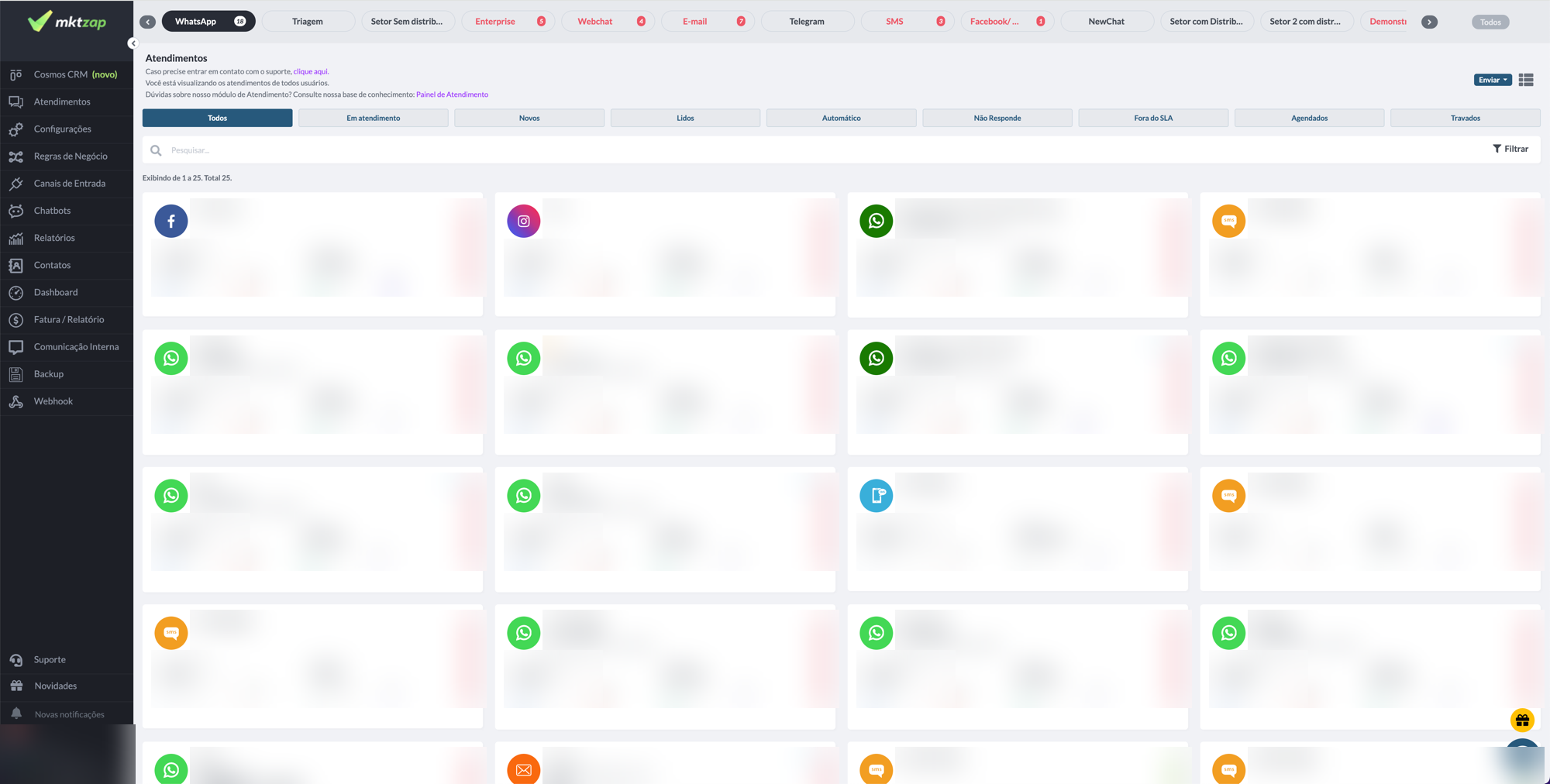The image size is (1550, 784).
Task: Open Relatórios chart icon
Action: 15,238
